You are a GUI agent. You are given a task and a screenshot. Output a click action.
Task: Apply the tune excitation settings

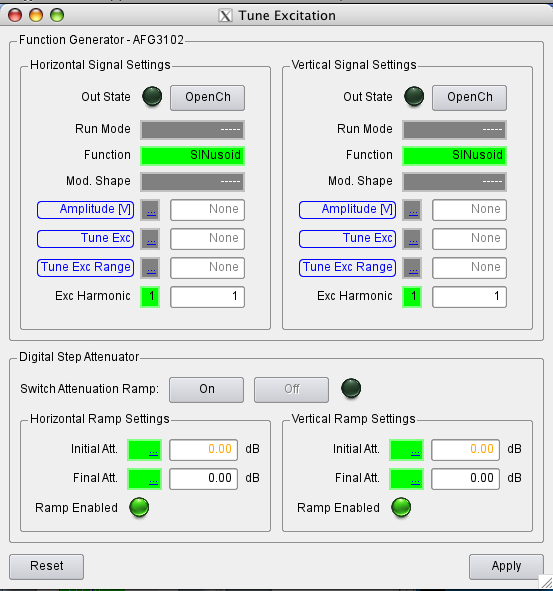506,567
